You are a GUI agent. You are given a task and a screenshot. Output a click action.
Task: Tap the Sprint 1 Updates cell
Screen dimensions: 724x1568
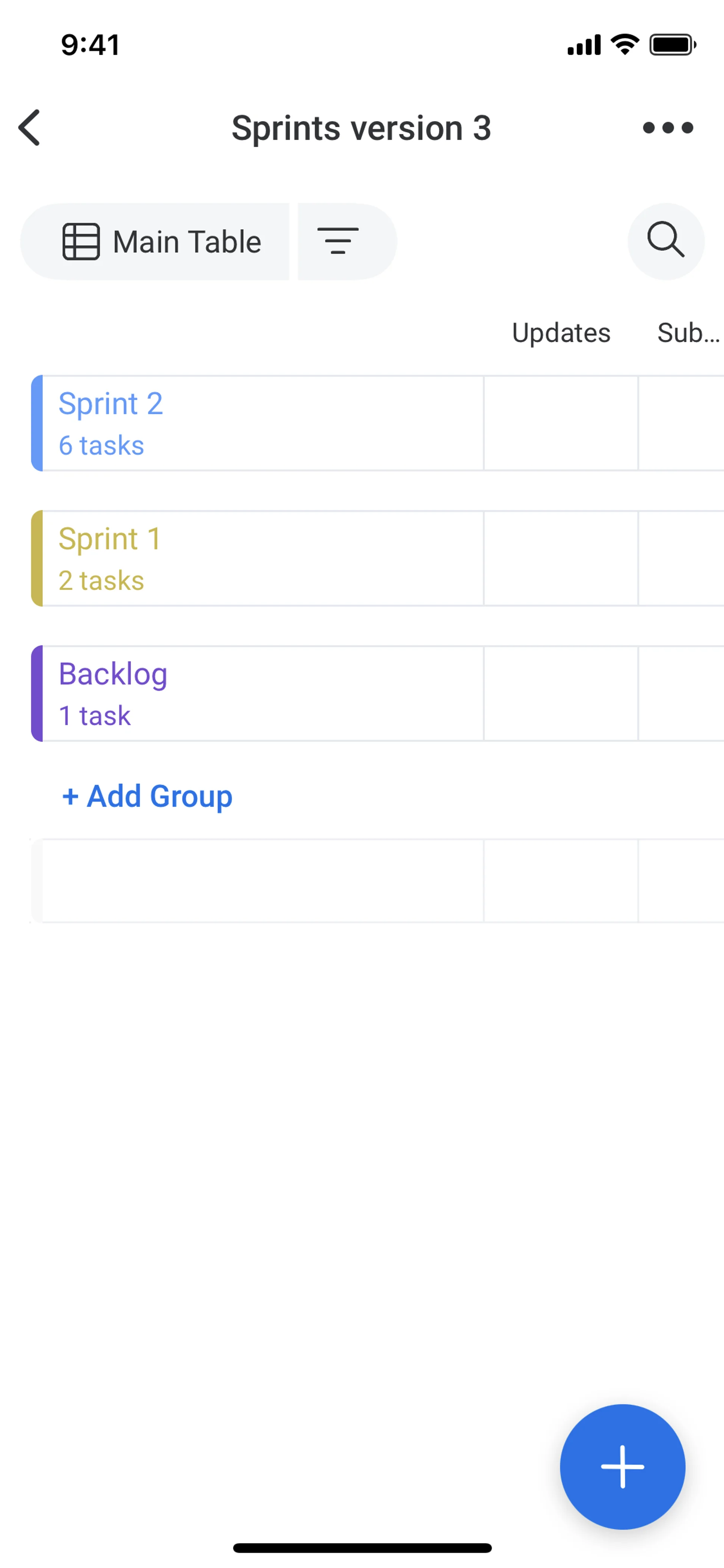tap(561, 558)
